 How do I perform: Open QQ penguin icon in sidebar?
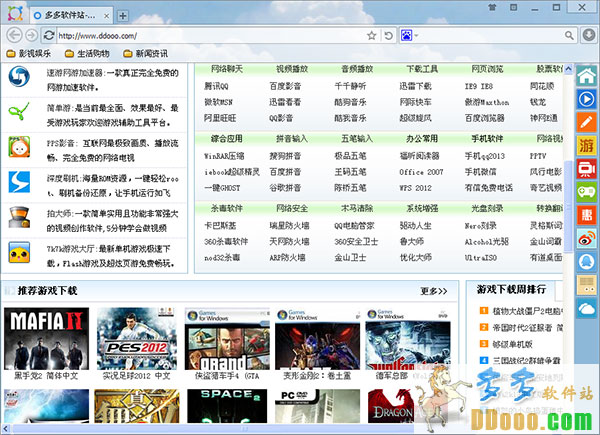(587, 262)
